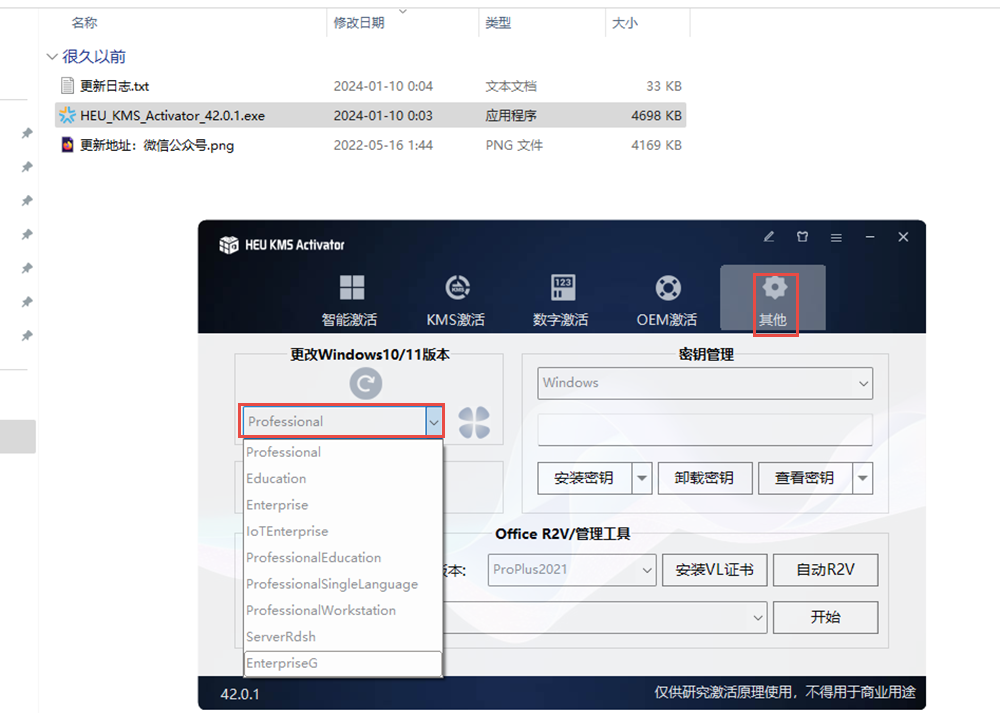Sort by 修改日期 column header
The image size is (1000, 713).
click(359, 23)
